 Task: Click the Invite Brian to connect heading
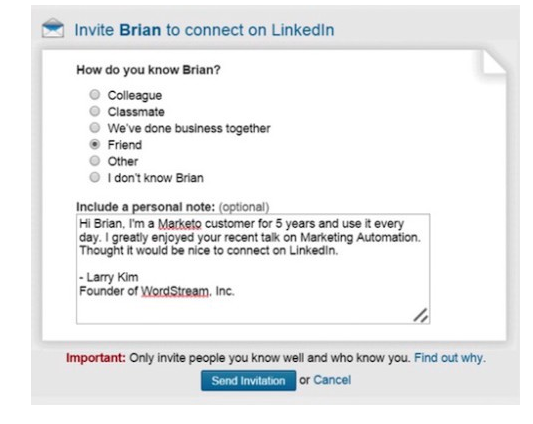(204, 30)
